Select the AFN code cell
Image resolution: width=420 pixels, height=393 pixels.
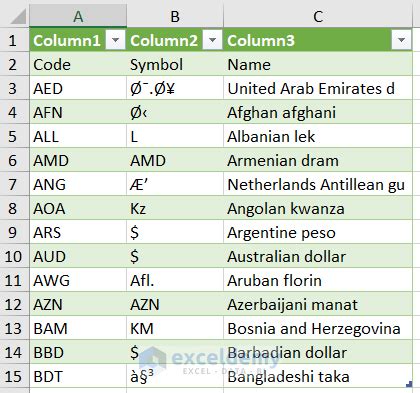tap(78, 112)
